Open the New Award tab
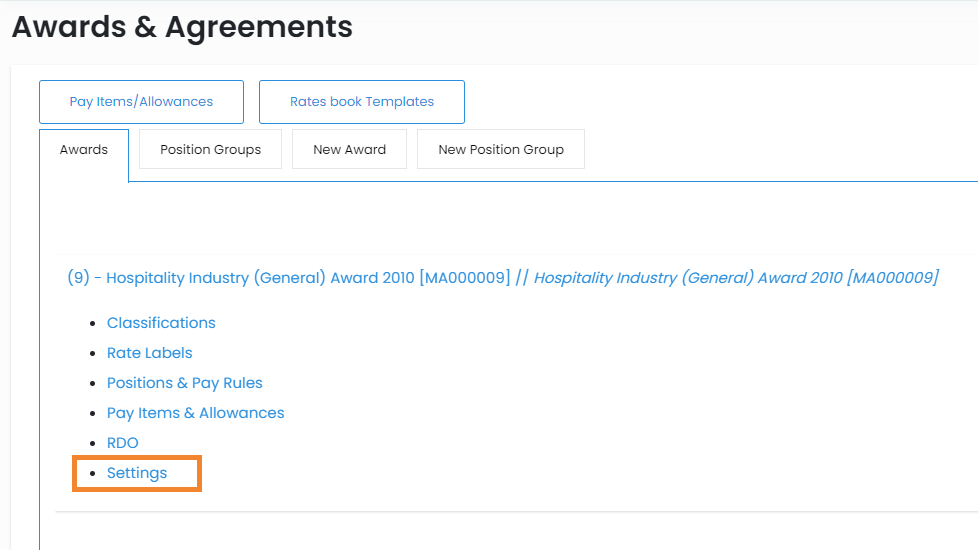The width and height of the screenshot is (978, 550). [349, 150]
